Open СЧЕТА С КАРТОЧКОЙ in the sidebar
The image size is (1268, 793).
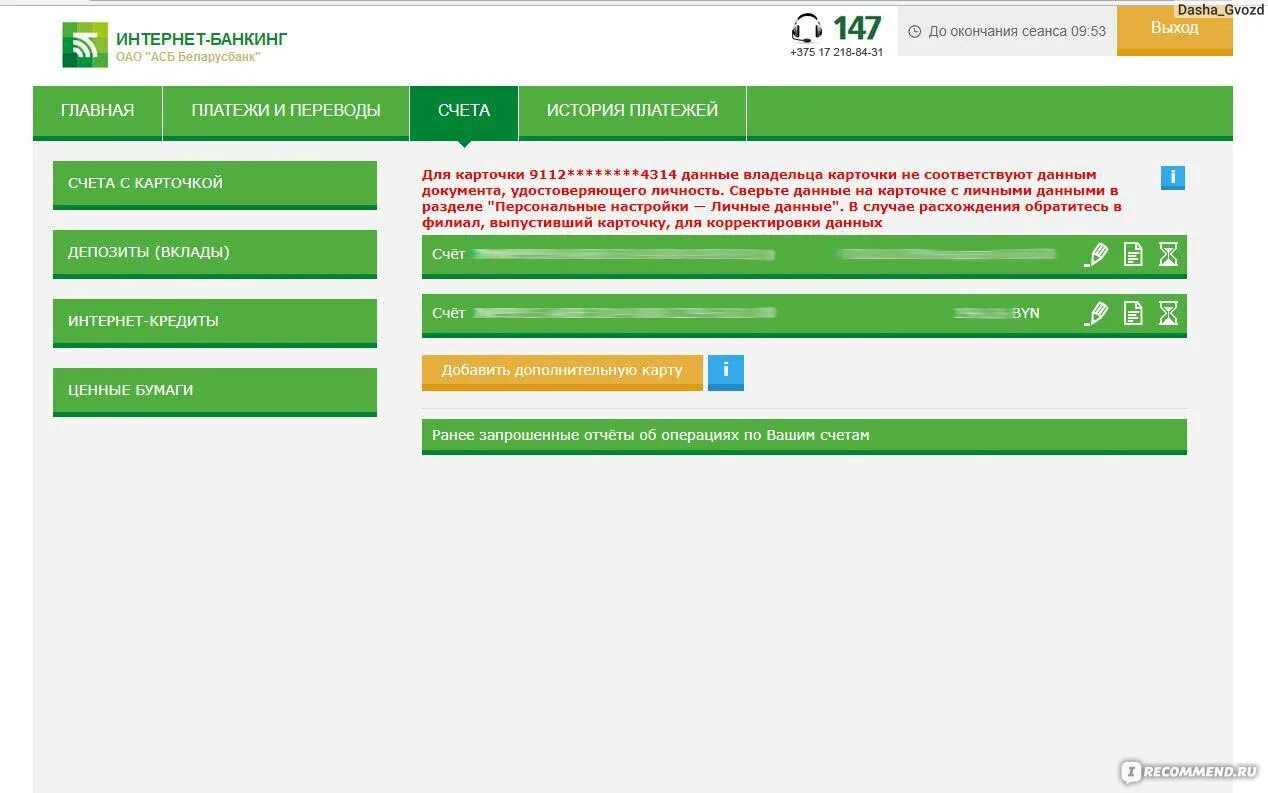pyautogui.click(x=215, y=185)
